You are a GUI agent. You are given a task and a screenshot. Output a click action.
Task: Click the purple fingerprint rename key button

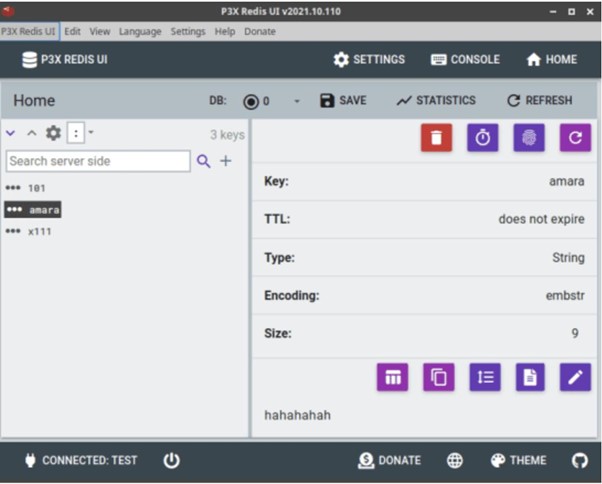click(x=529, y=137)
